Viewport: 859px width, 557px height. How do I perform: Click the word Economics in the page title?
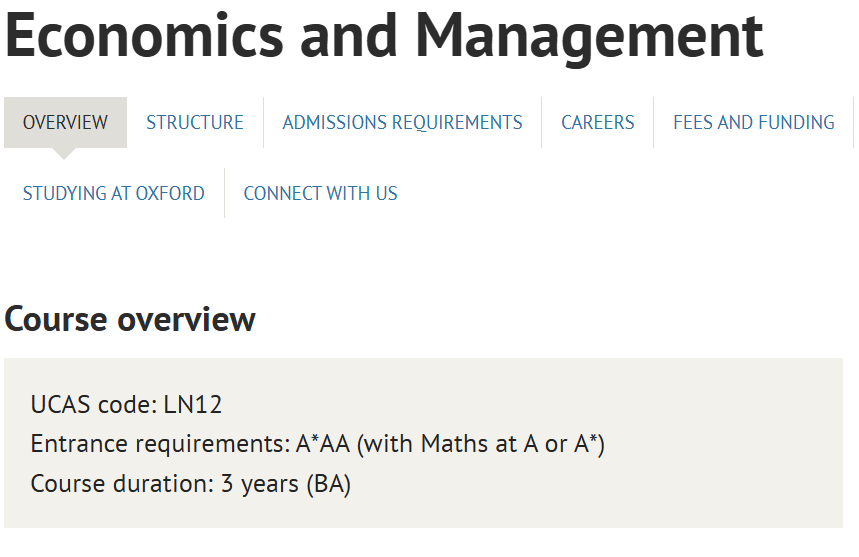tap(144, 36)
